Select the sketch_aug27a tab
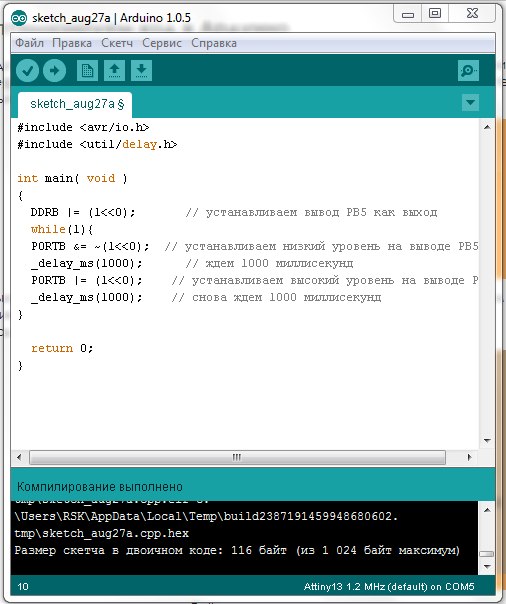 click(75, 104)
